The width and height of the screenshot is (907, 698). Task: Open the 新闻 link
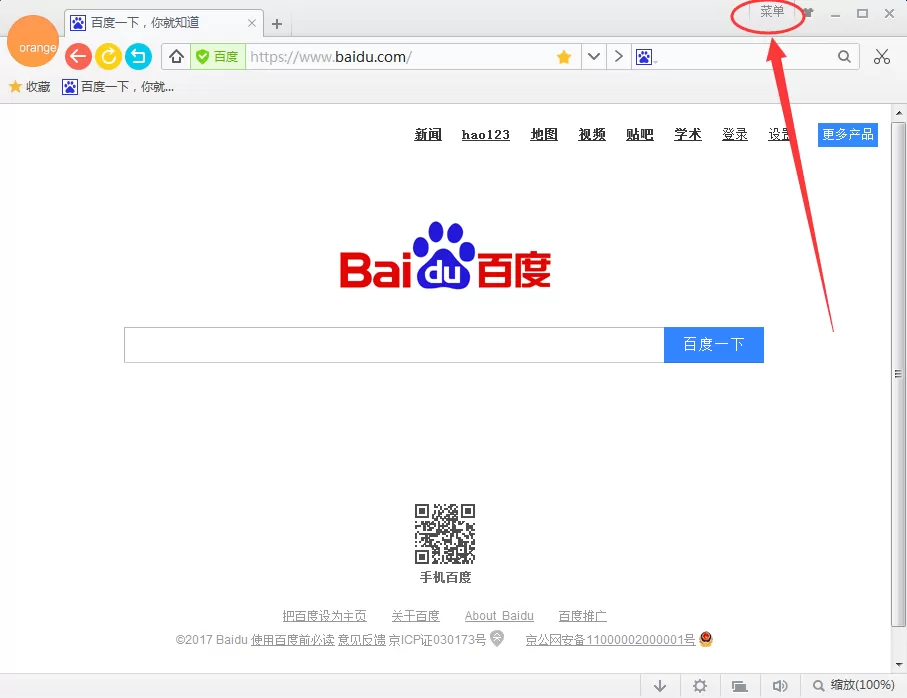[428, 135]
